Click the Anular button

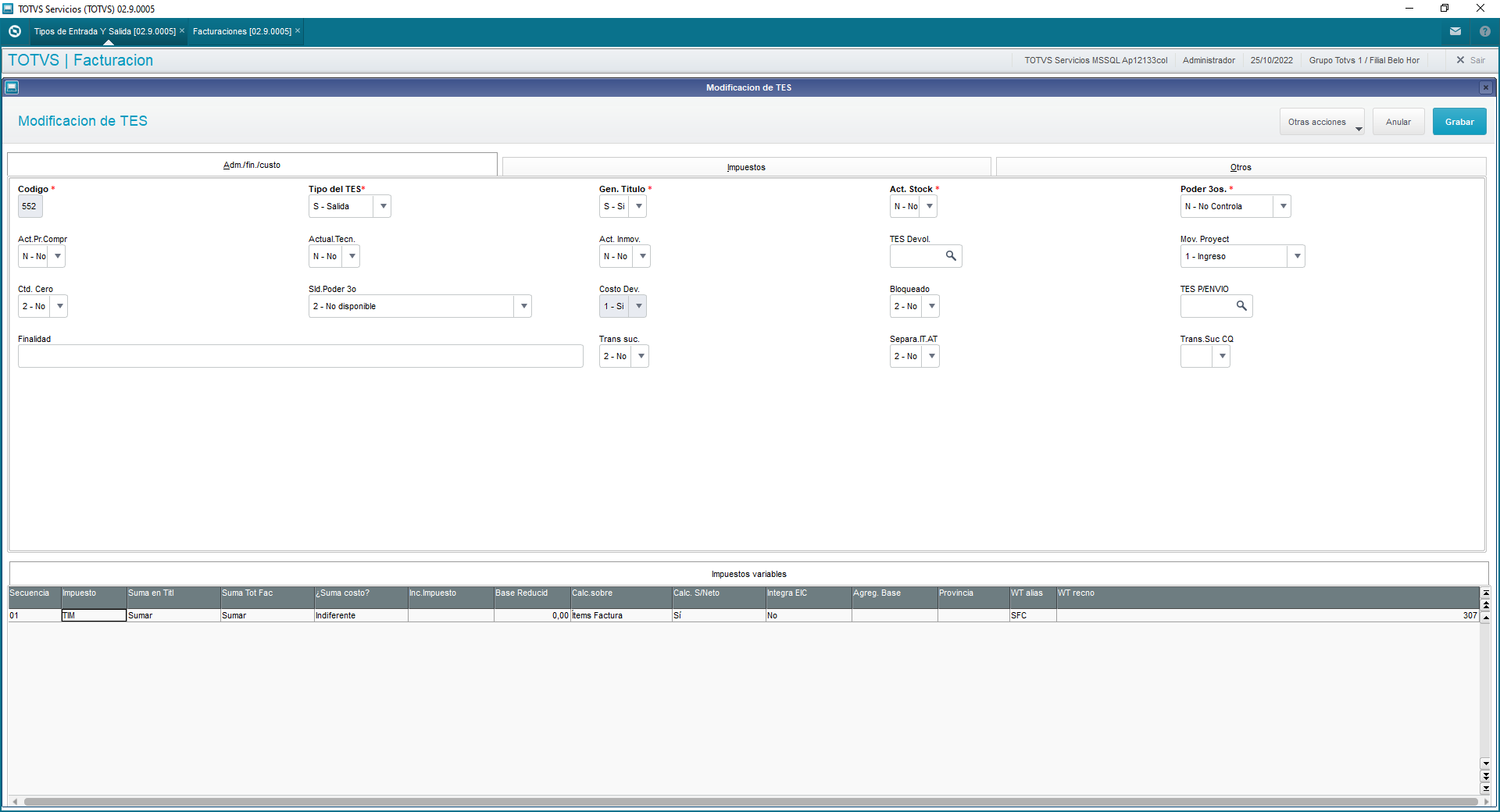coord(1398,122)
